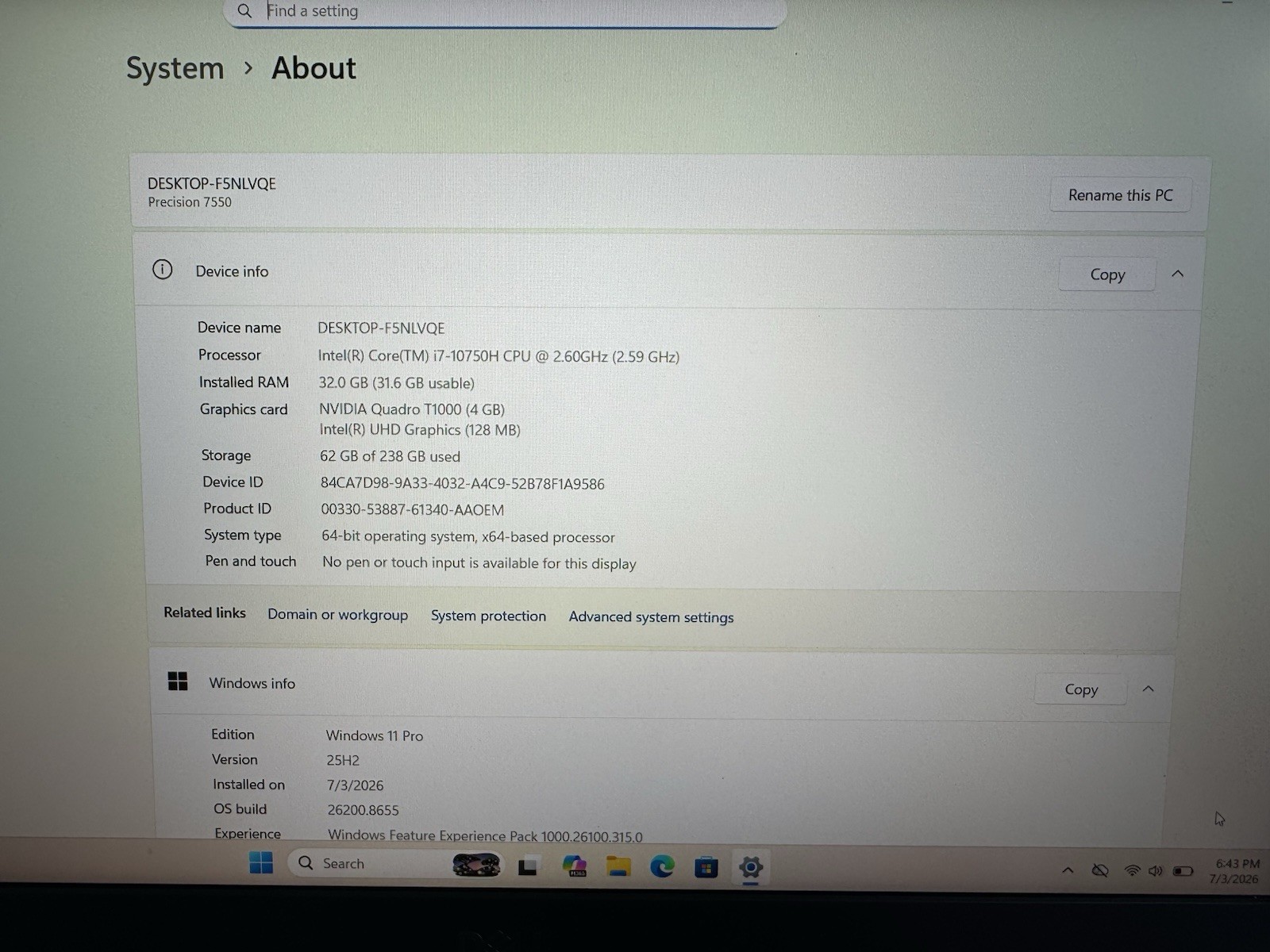Copy the Device info details
Screen dimensions: 1270x952
click(x=1107, y=274)
